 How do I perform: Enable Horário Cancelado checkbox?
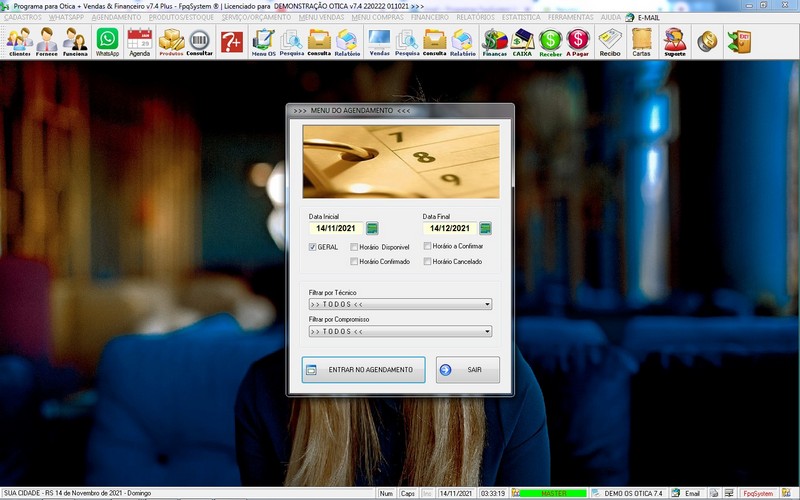point(428,261)
